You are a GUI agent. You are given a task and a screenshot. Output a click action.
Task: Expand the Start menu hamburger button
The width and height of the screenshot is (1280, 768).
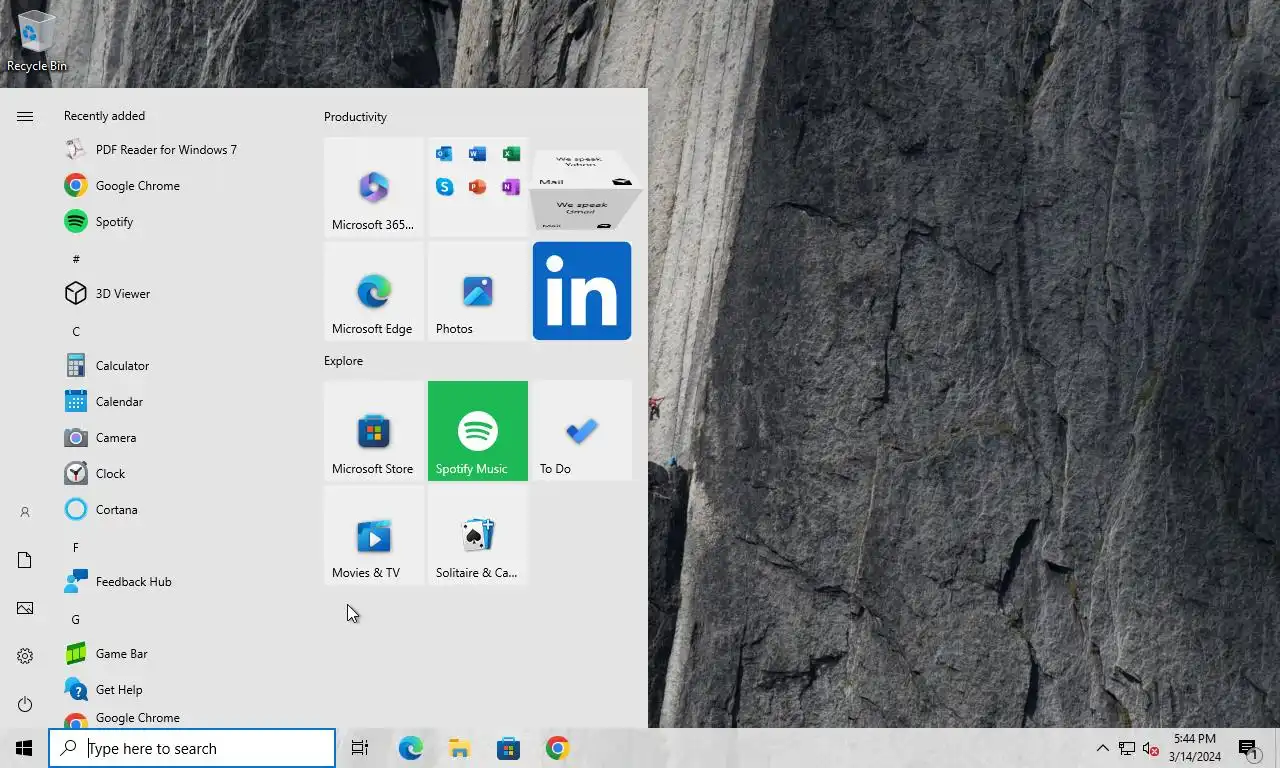click(25, 117)
